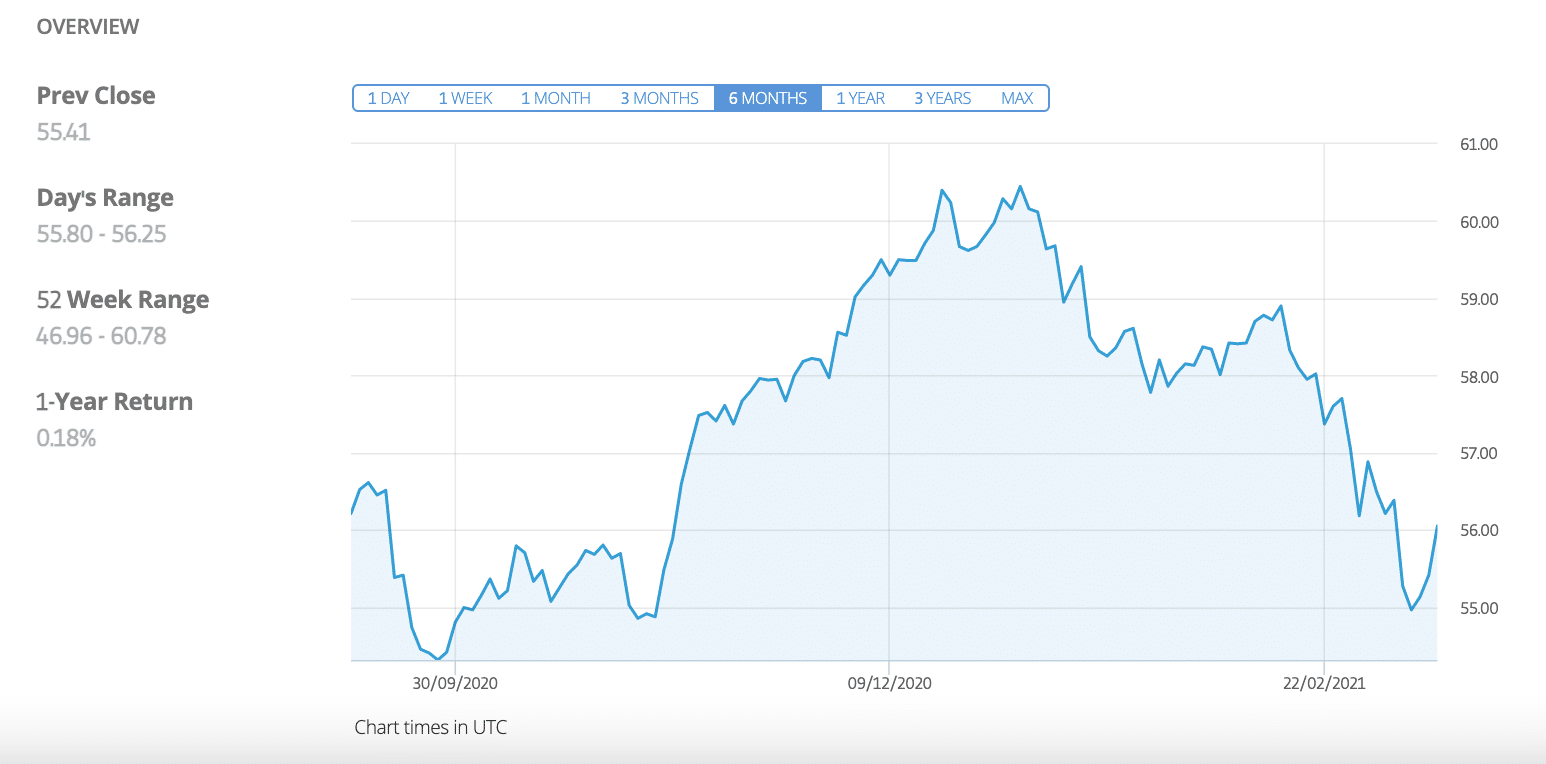Click the 56.00 price axis label
Image resolution: width=1546 pixels, height=764 pixels.
[x=1479, y=531]
